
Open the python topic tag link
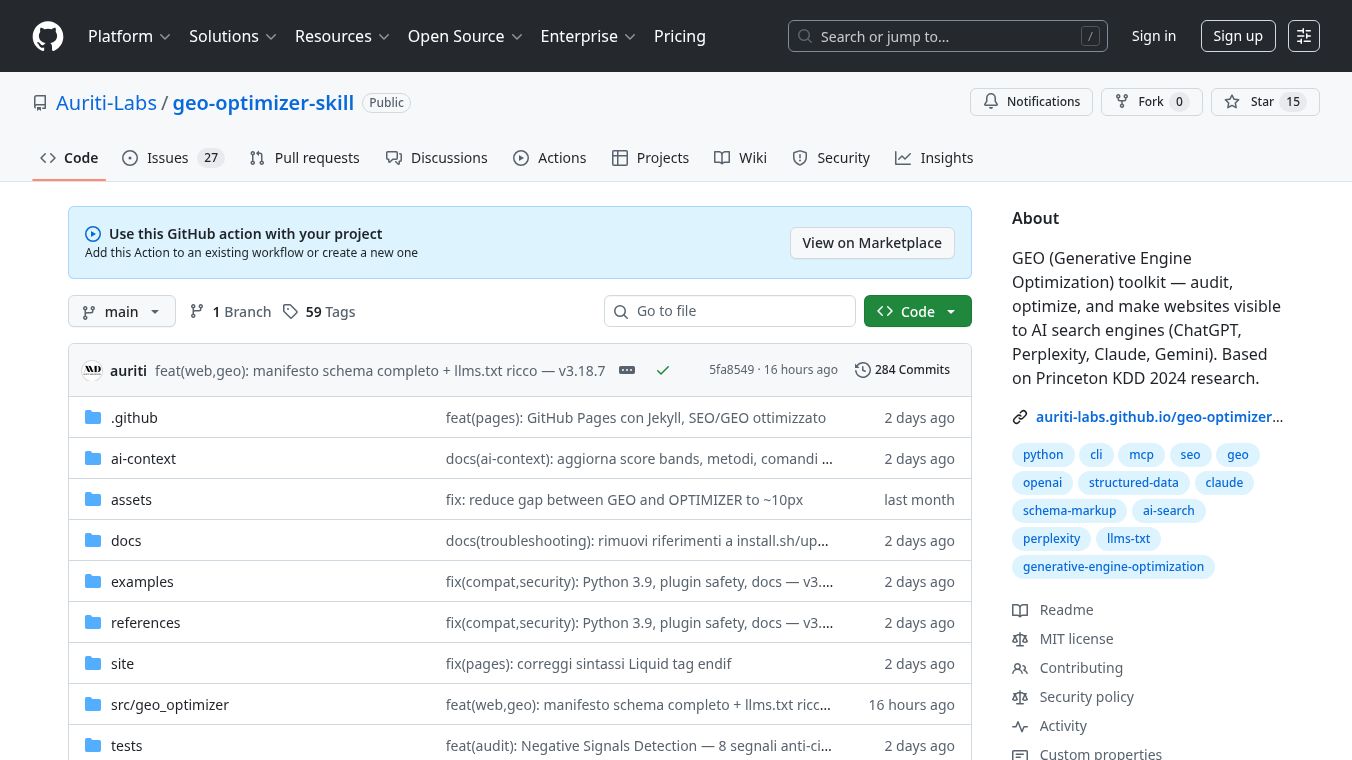(1043, 454)
